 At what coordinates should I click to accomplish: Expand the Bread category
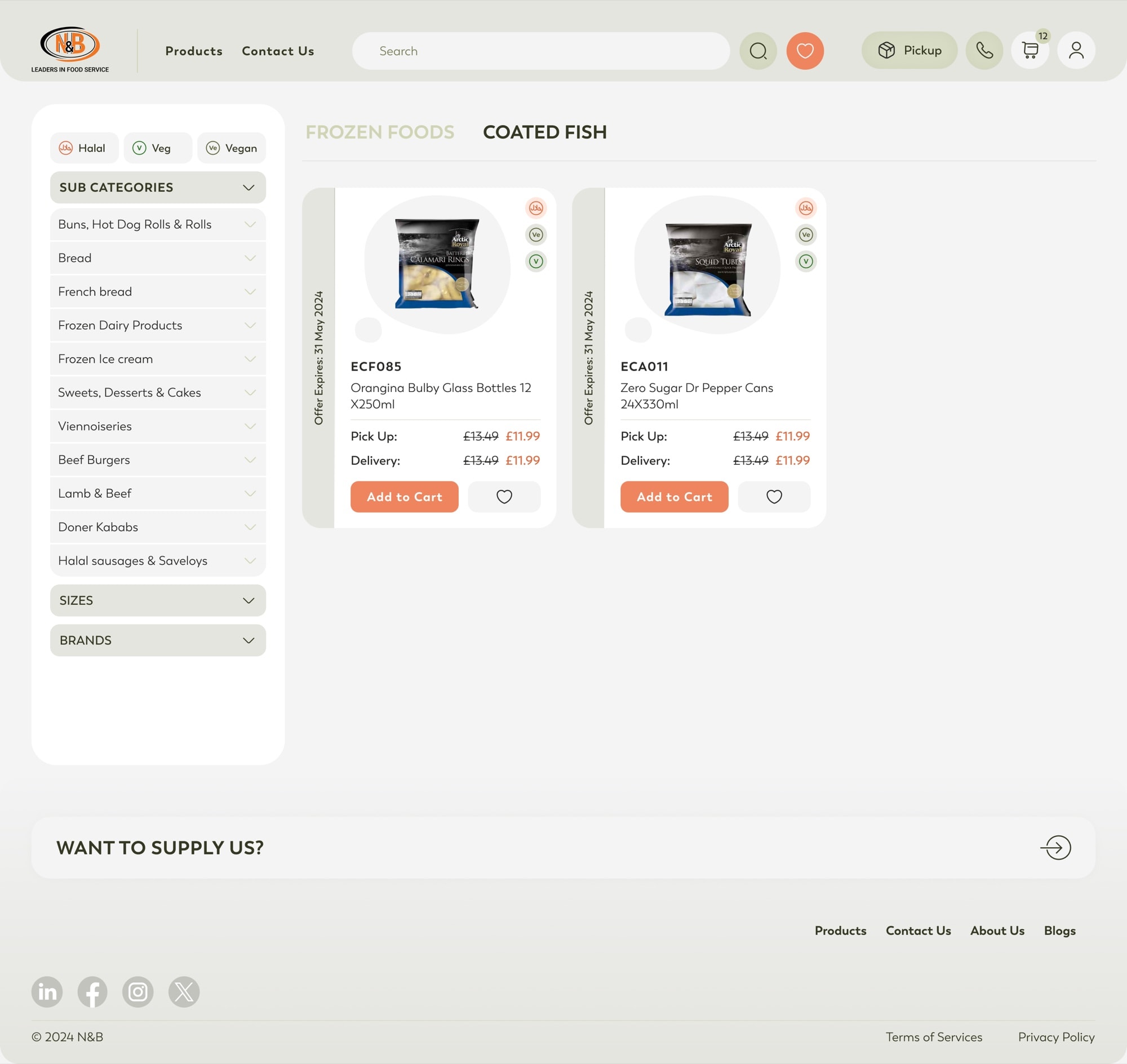click(x=158, y=258)
